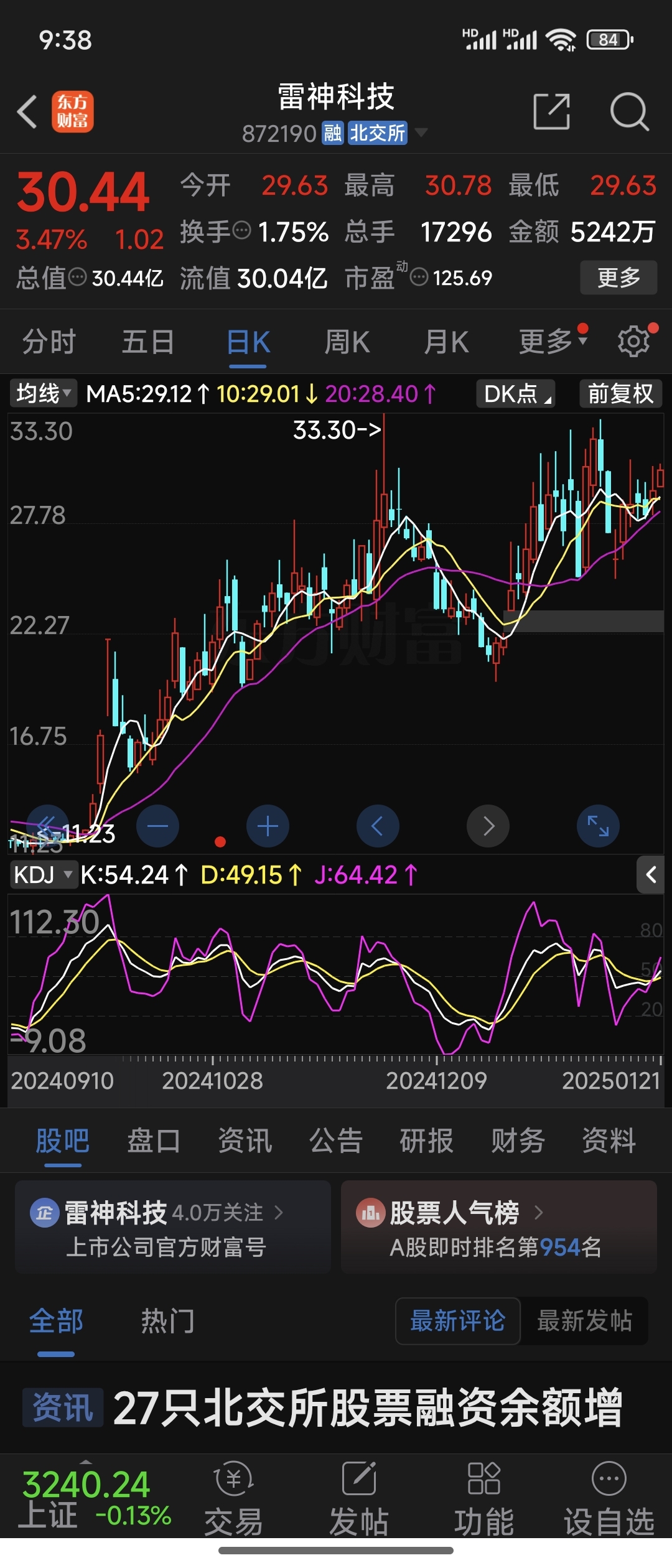Viewport: 672px width, 1568px height.
Task: Tap date label 20241209
Action: tap(436, 1081)
